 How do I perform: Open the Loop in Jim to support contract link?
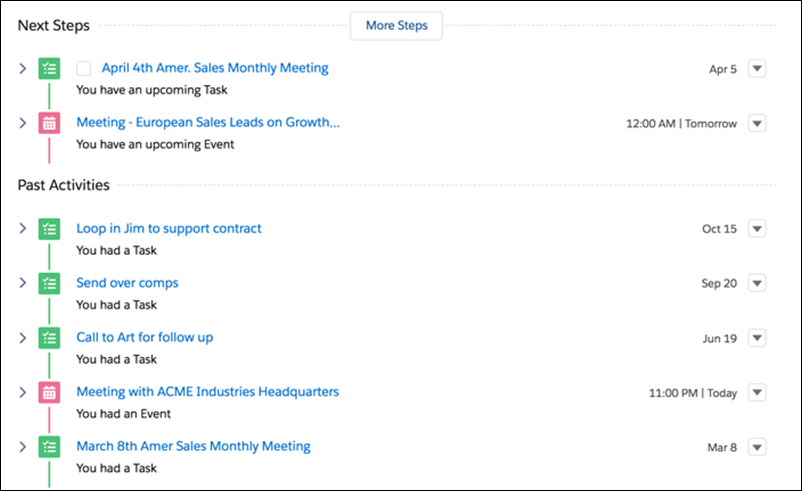pyautogui.click(x=169, y=228)
